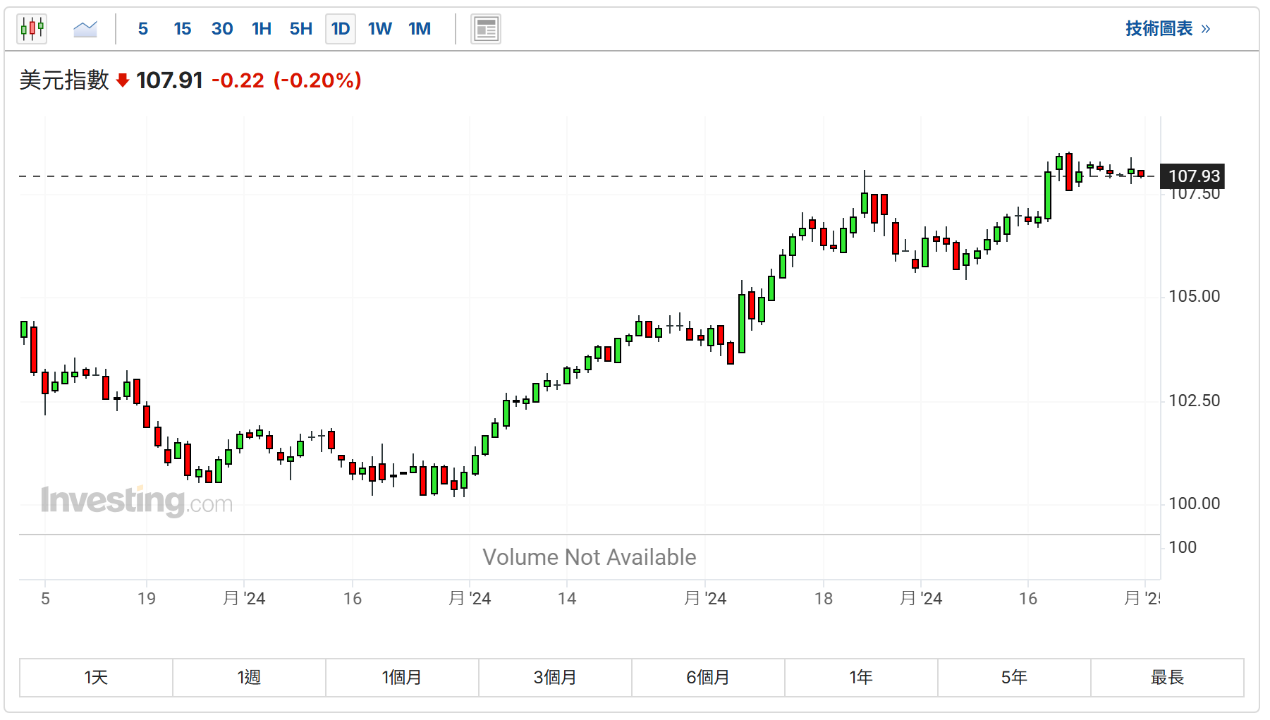Image resolution: width=1270 pixels, height=720 pixels.
Task: Show the 最長 maximum range
Action: (x=1167, y=677)
